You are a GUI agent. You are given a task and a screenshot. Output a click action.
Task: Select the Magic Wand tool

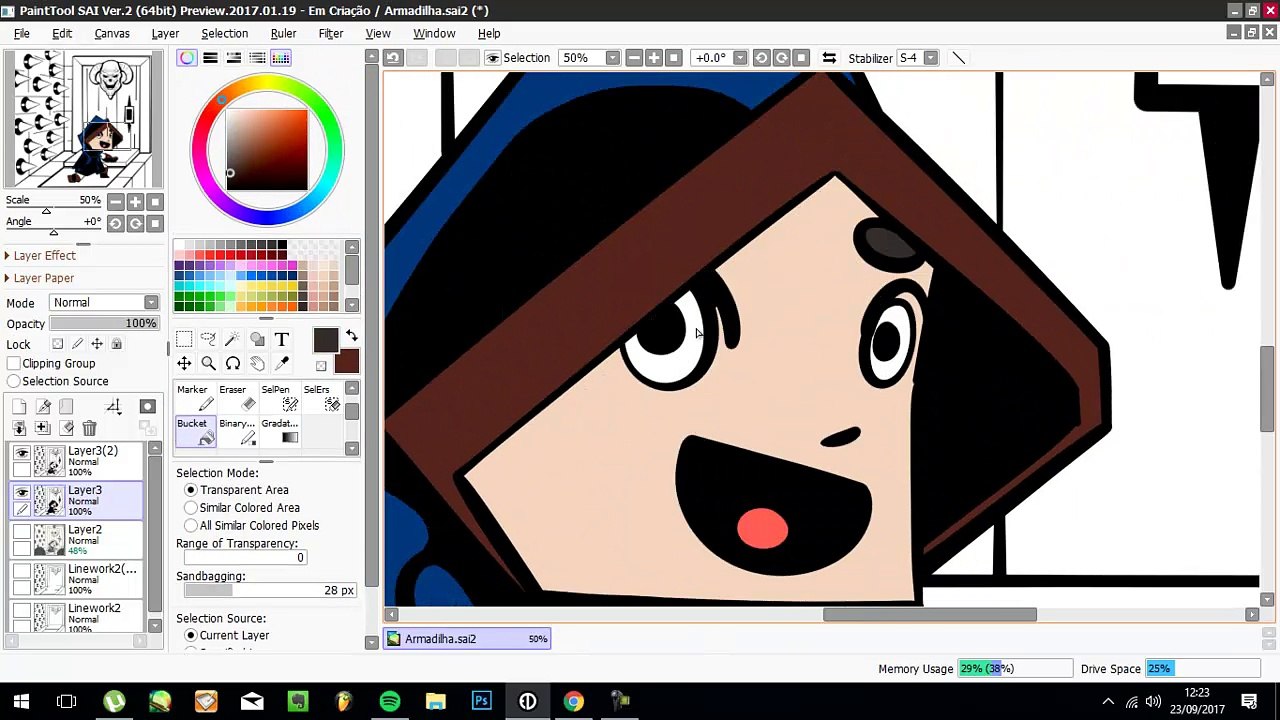pyautogui.click(x=232, y=340)
